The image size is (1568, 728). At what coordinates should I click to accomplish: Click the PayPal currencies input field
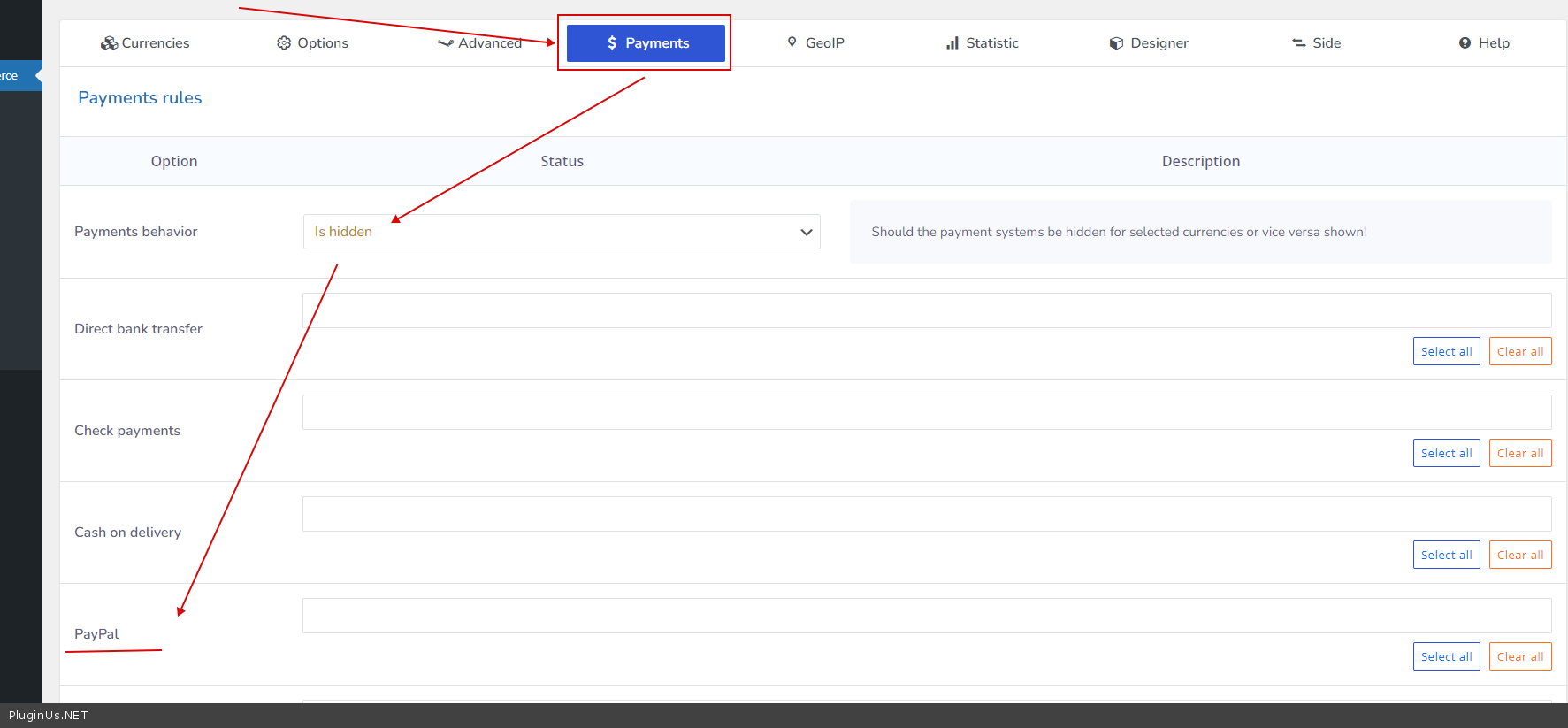(x=926, y=616)
